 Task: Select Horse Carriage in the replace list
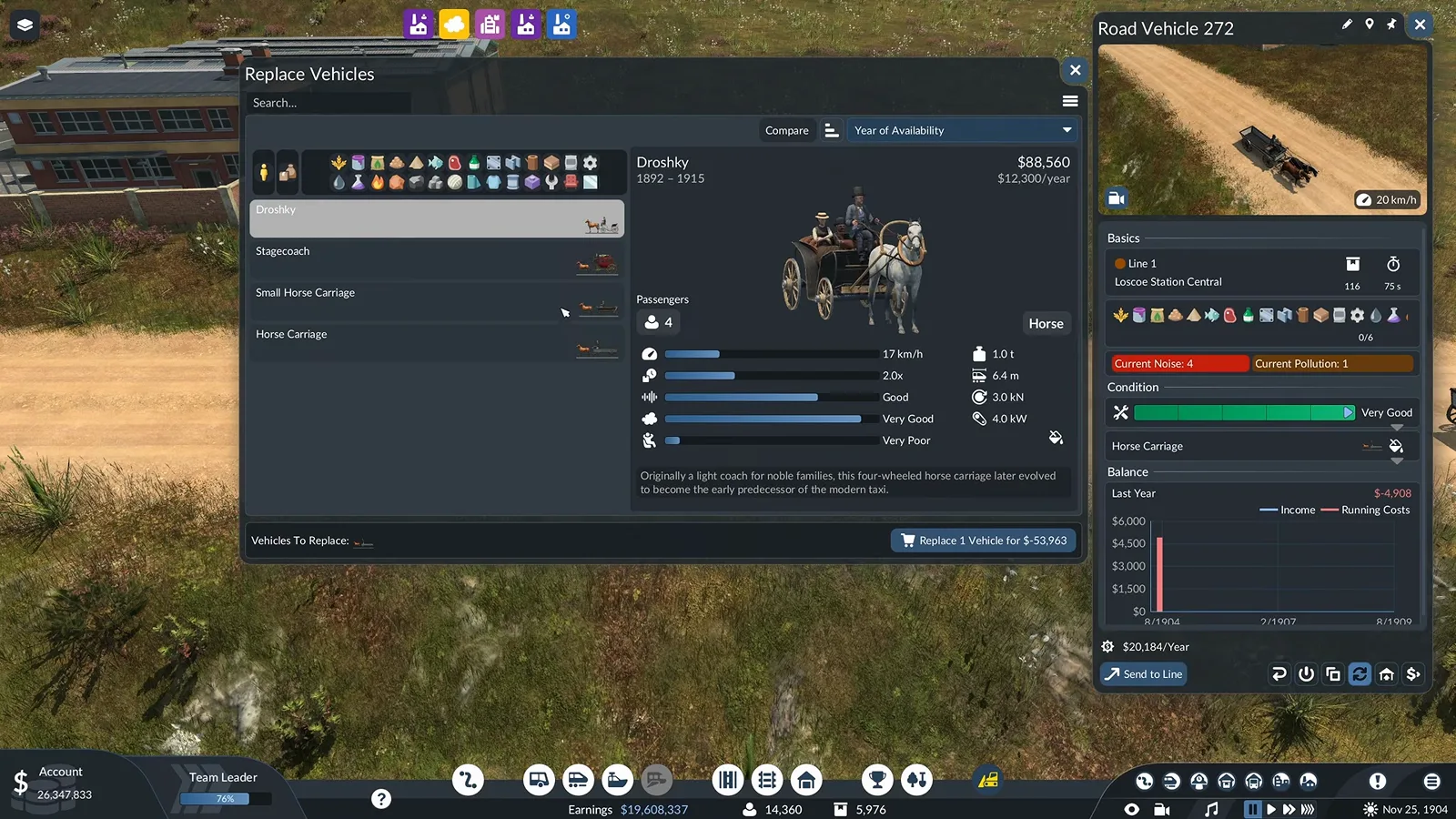click(x=437, y=344)
